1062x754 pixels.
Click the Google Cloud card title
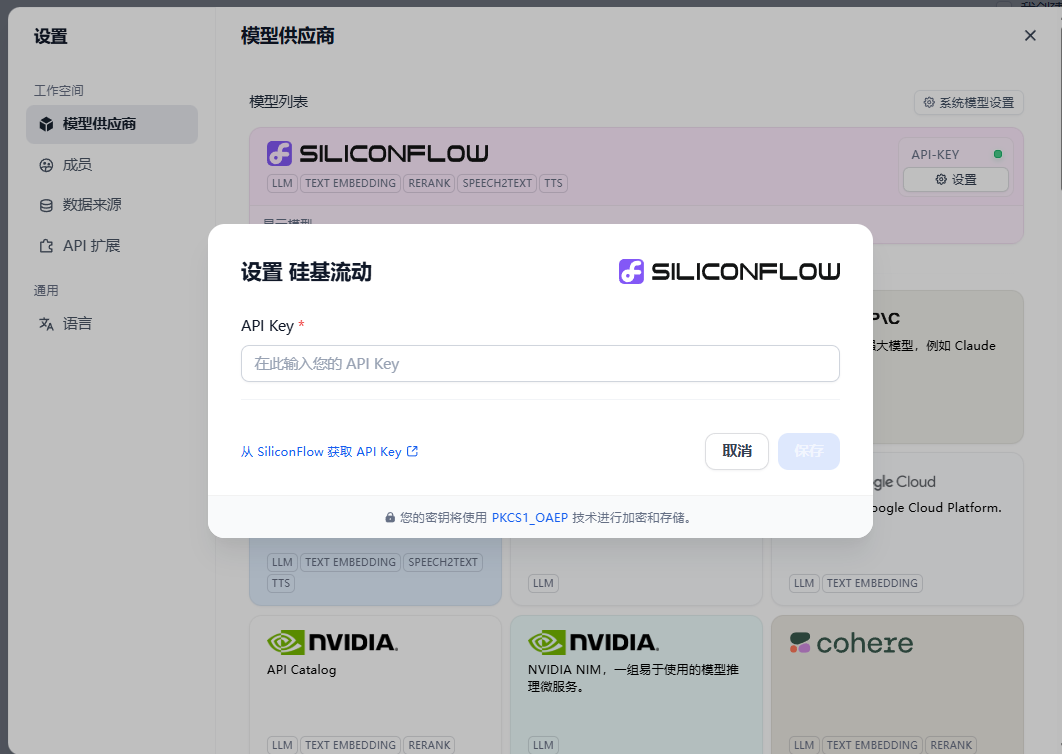coord(905,482)
